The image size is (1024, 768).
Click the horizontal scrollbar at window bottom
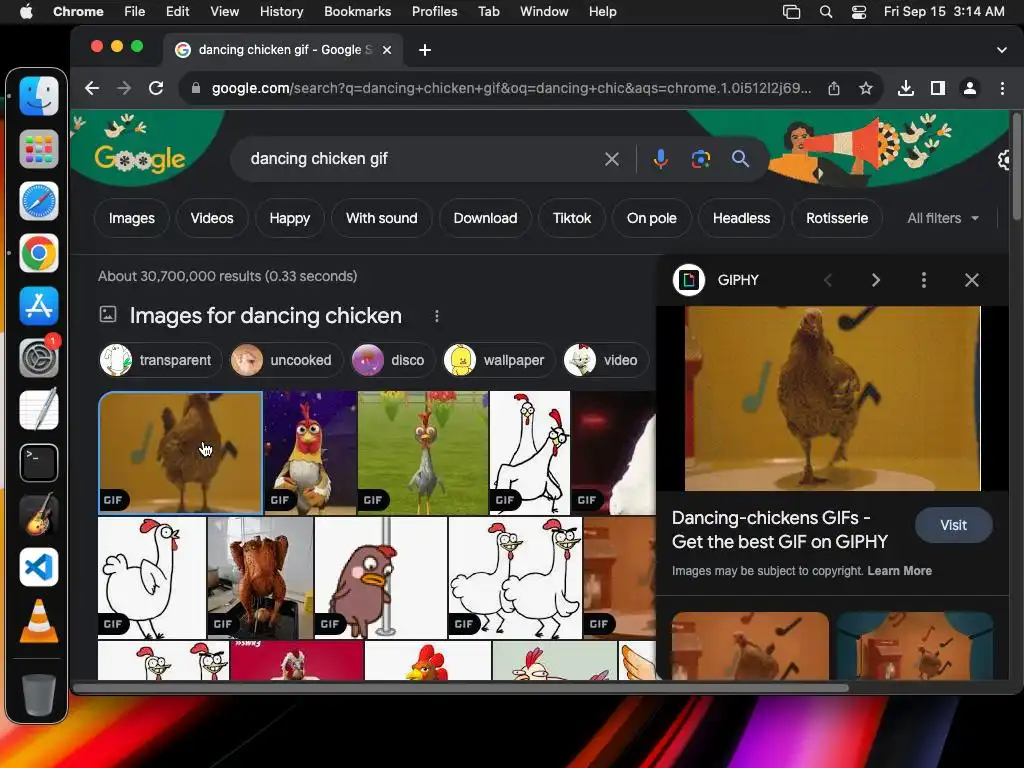(460, 688)
